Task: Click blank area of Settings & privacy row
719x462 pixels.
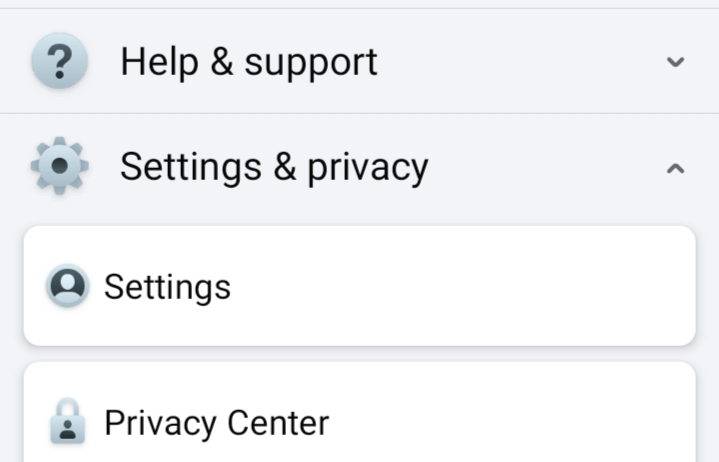Action: click(546, 168)
